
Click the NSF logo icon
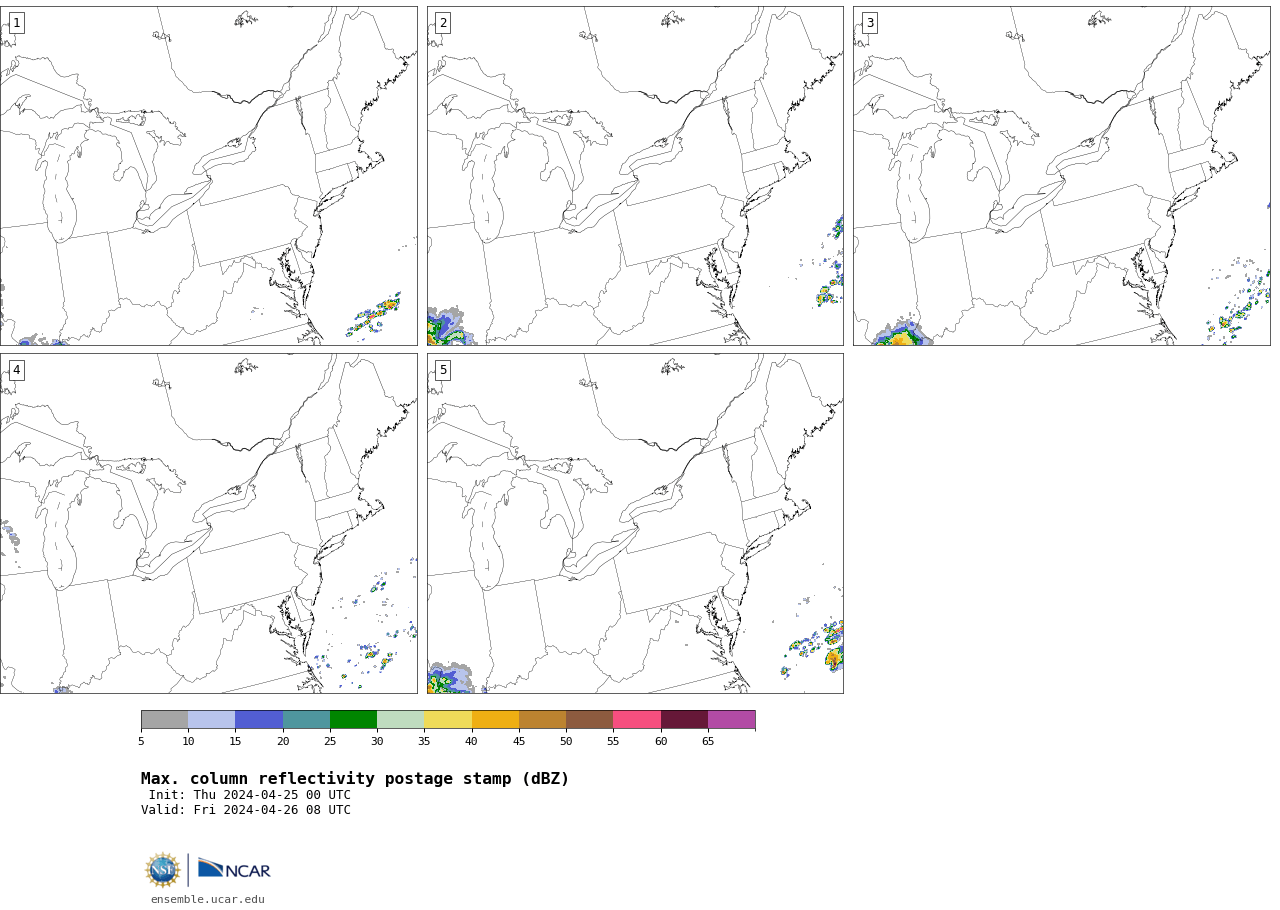point(162,870)
